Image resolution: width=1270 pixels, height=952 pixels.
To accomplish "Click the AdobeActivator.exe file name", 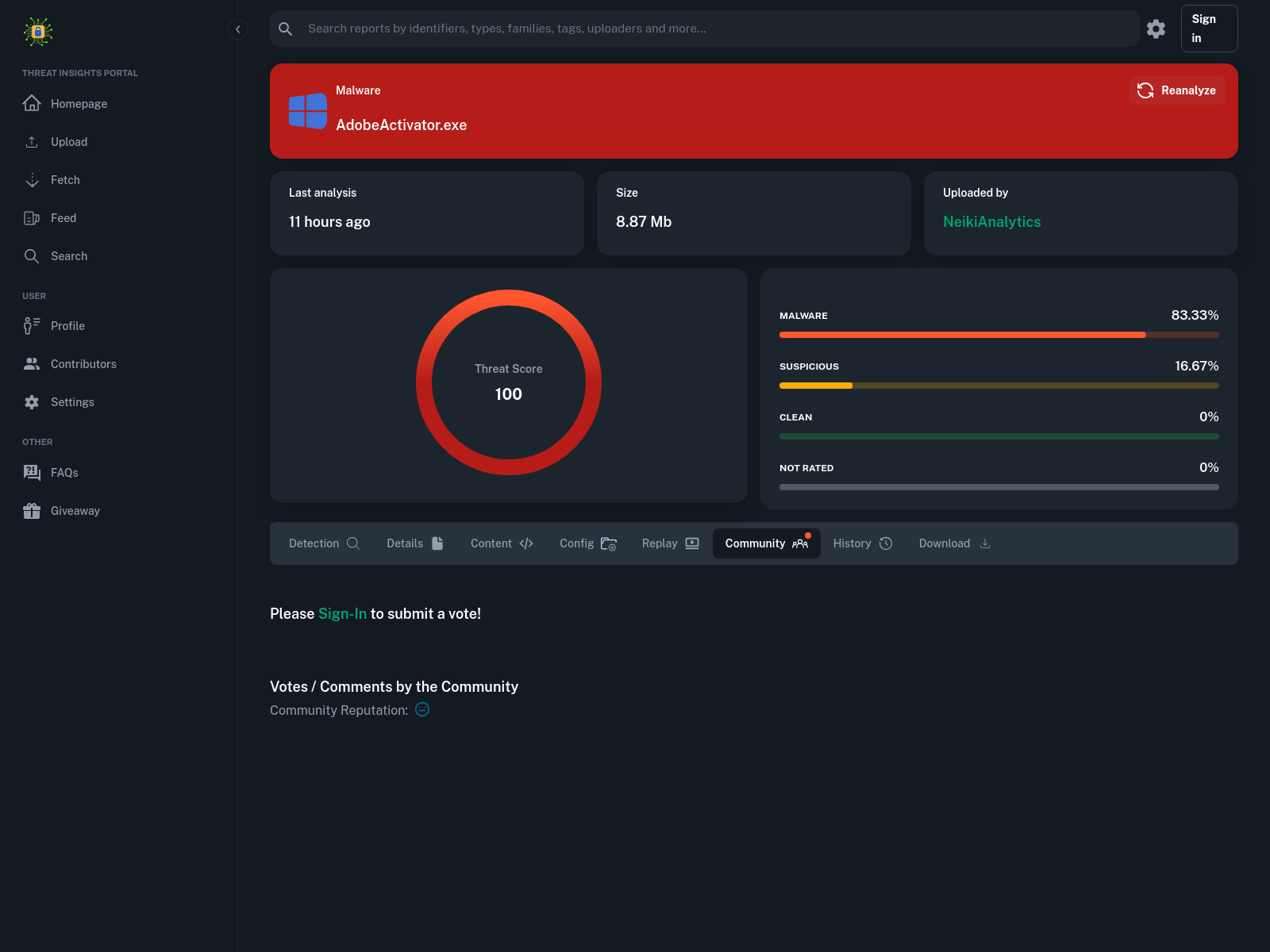I will (x=401, y=125).
